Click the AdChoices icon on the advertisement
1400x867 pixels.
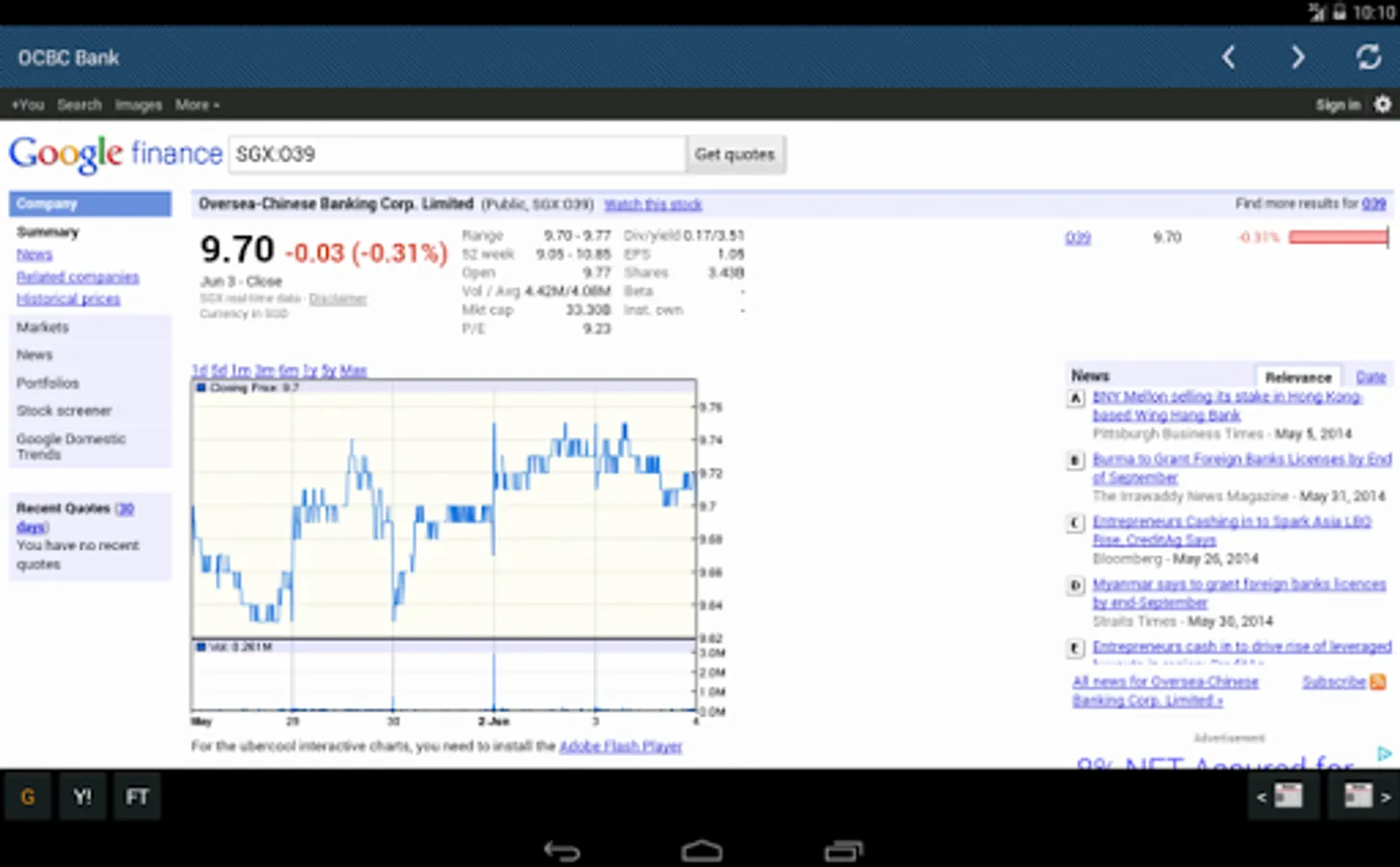click(x=1385, y=753)
